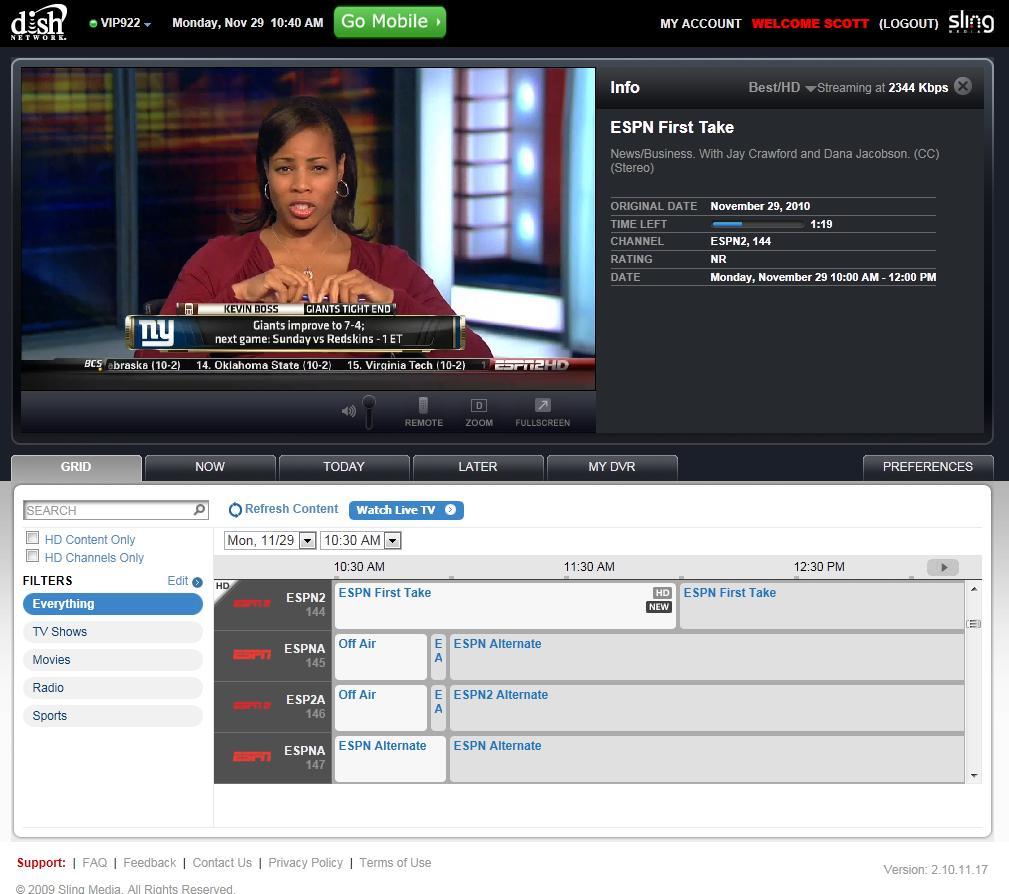Click the NEW badge on ESPN First Take
1009x894 pixels.
(x=659, y=607)
